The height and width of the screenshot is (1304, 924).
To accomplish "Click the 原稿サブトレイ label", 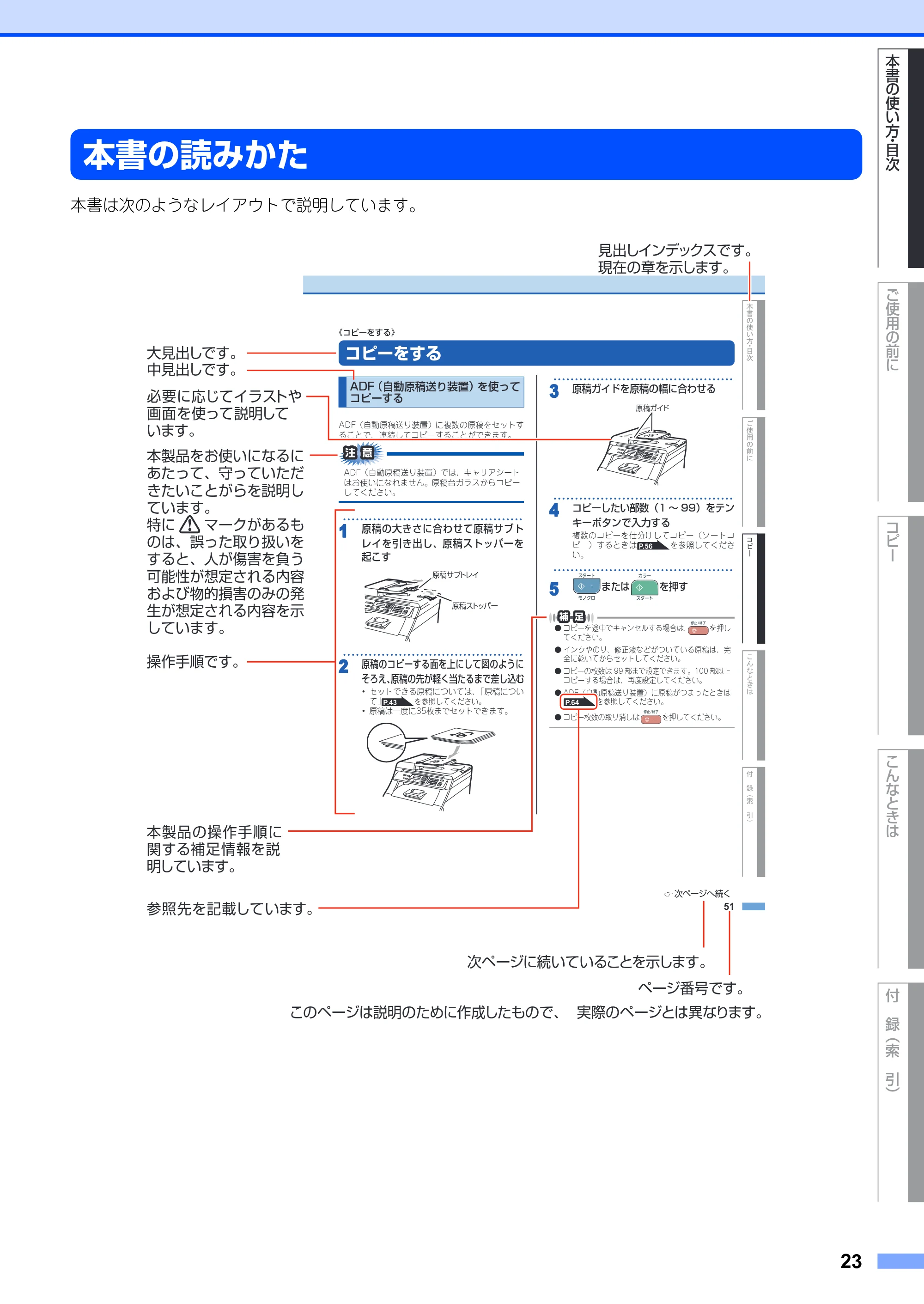I will point(455,575).
